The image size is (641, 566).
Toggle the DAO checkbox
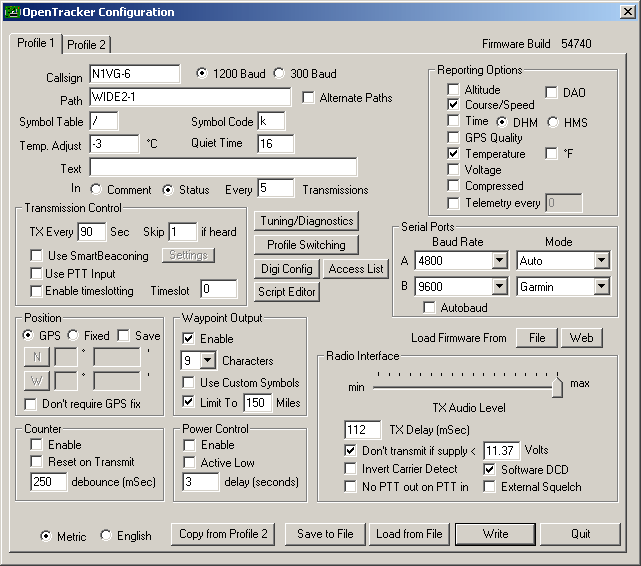tap(551, 92)
